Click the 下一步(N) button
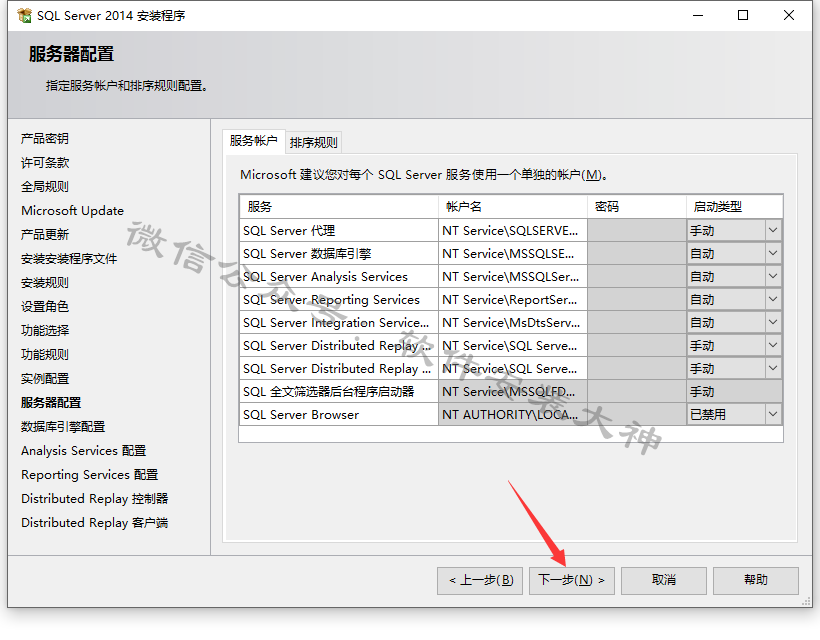This screenshot has height=640, width=820. tap(572, 580)
